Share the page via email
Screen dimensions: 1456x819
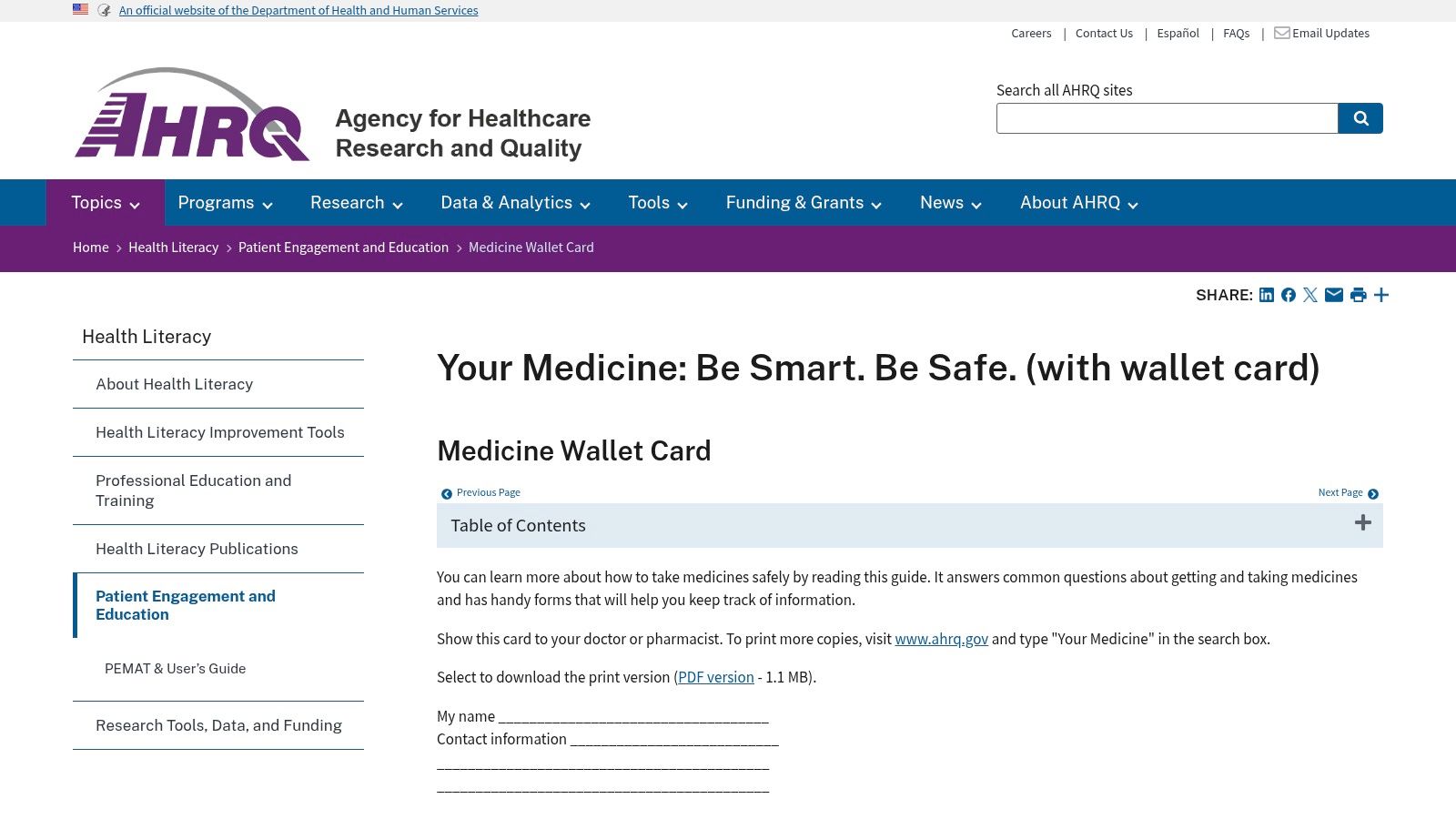point(1333,295)
